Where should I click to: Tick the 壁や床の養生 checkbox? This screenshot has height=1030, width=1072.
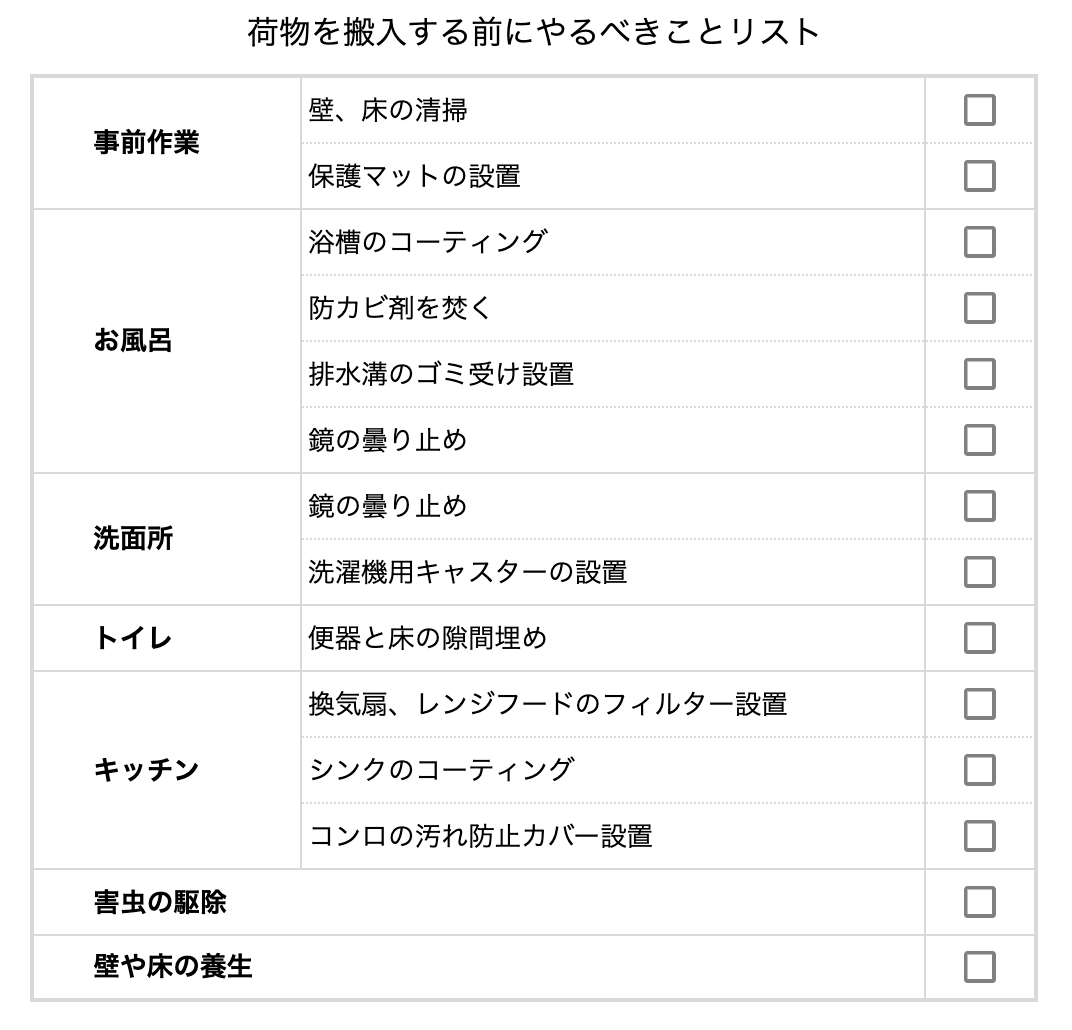tap(979, 967)
